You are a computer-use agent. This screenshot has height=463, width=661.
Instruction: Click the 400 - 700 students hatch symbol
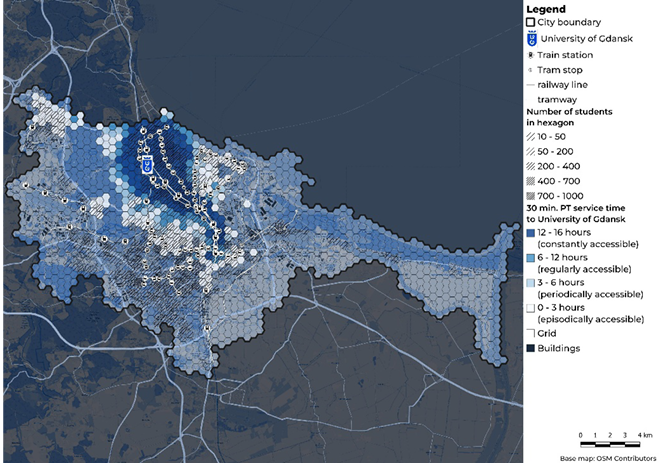point(531,181)
